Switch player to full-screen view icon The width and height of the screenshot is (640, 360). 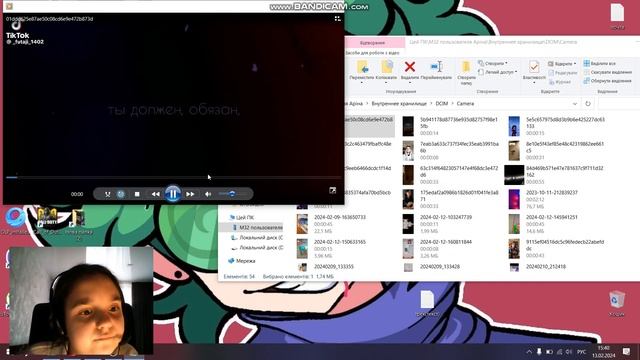tap(333, 191)
